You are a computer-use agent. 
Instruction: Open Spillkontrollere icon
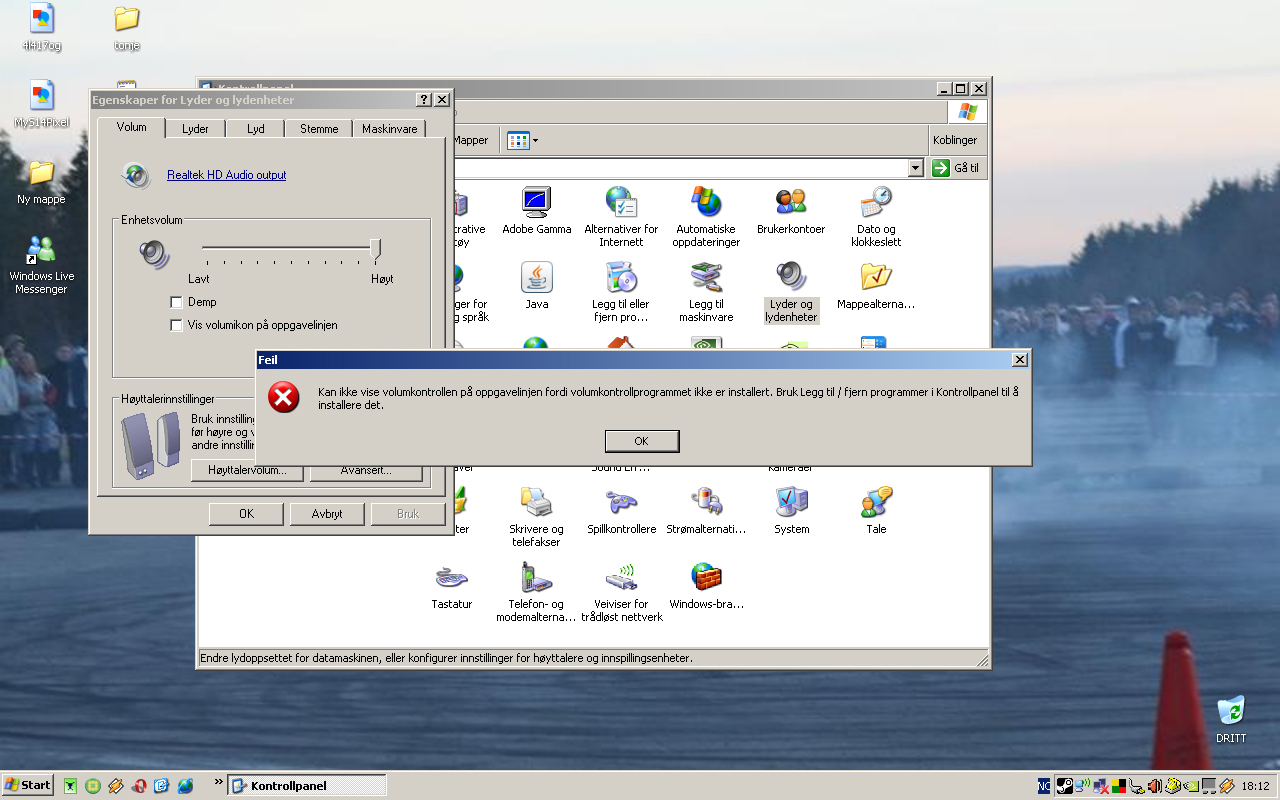[x=621, y=503]
